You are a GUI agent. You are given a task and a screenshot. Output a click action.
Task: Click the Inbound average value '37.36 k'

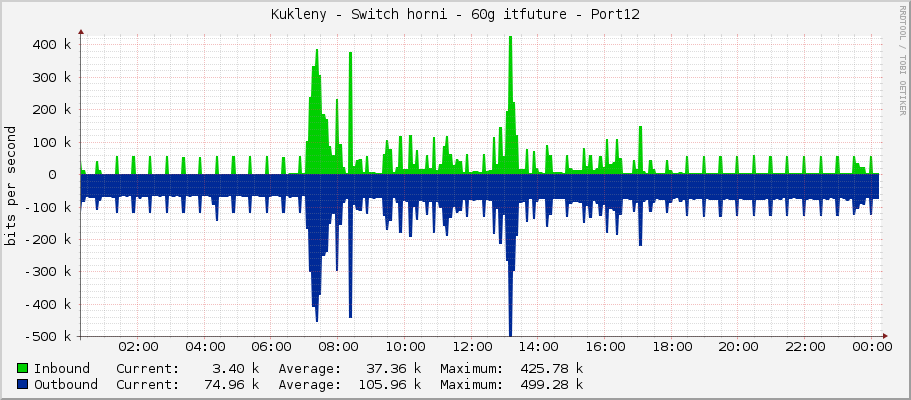[393, 369]
